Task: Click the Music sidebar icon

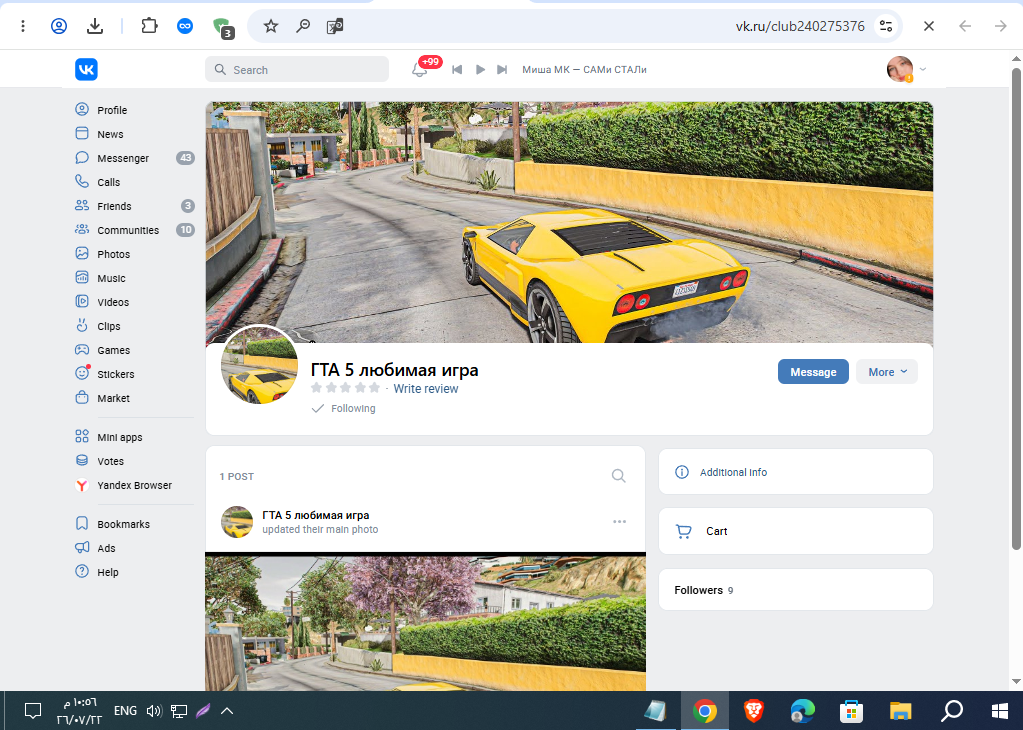Action: coord(82,277)
